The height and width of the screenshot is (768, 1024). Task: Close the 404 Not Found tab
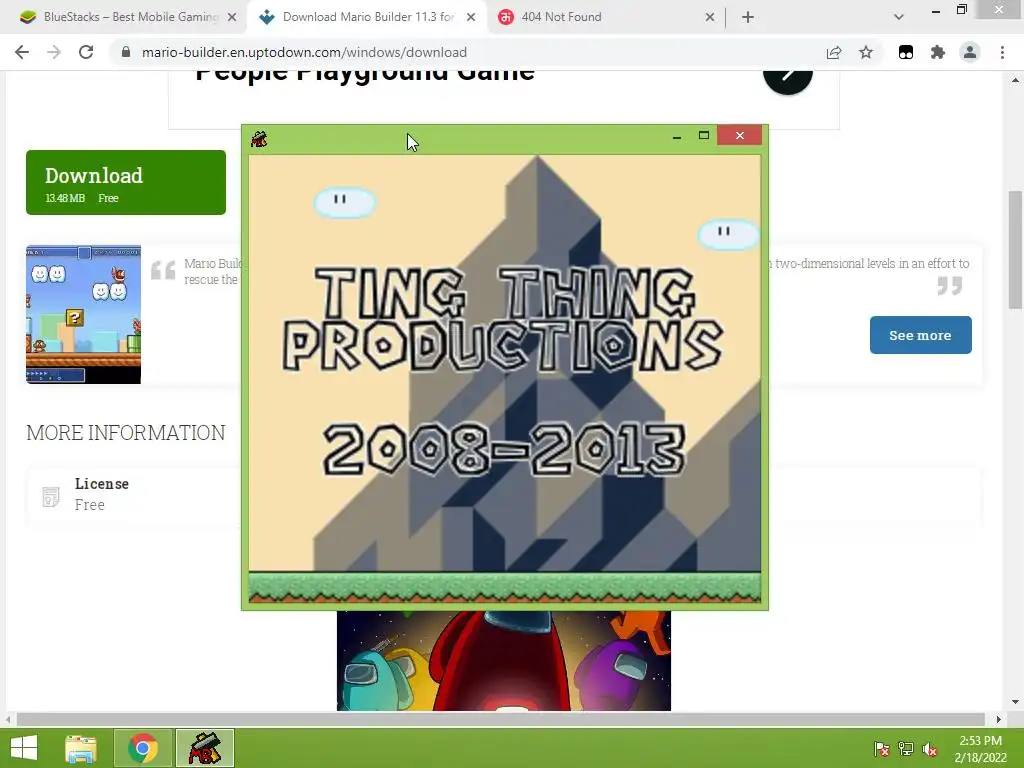pos(710,17)
